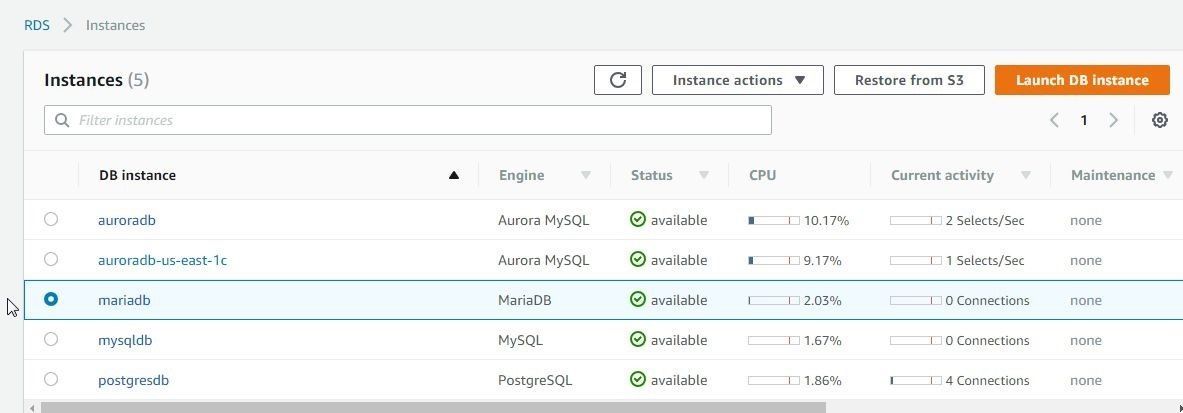Open the Instance actions dropdown
The image size is (1183, 413).
pos(738,80)
